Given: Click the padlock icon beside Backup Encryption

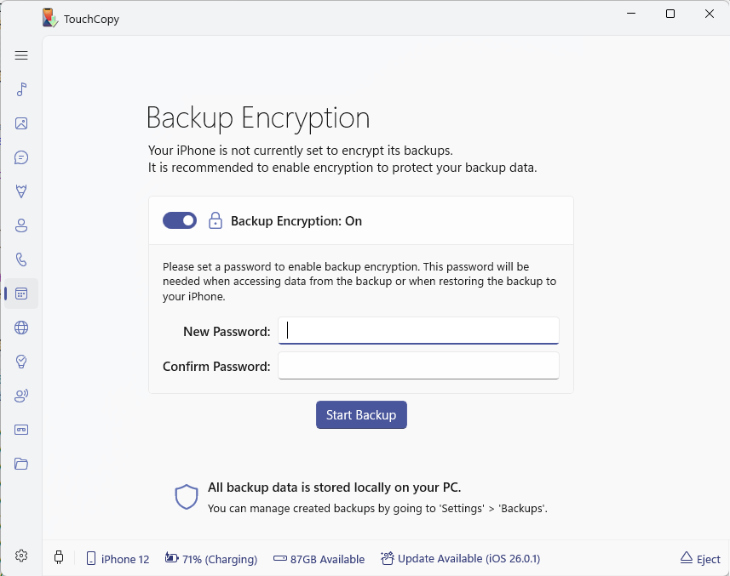Looking at the screenshot, I should coord(215,221).
